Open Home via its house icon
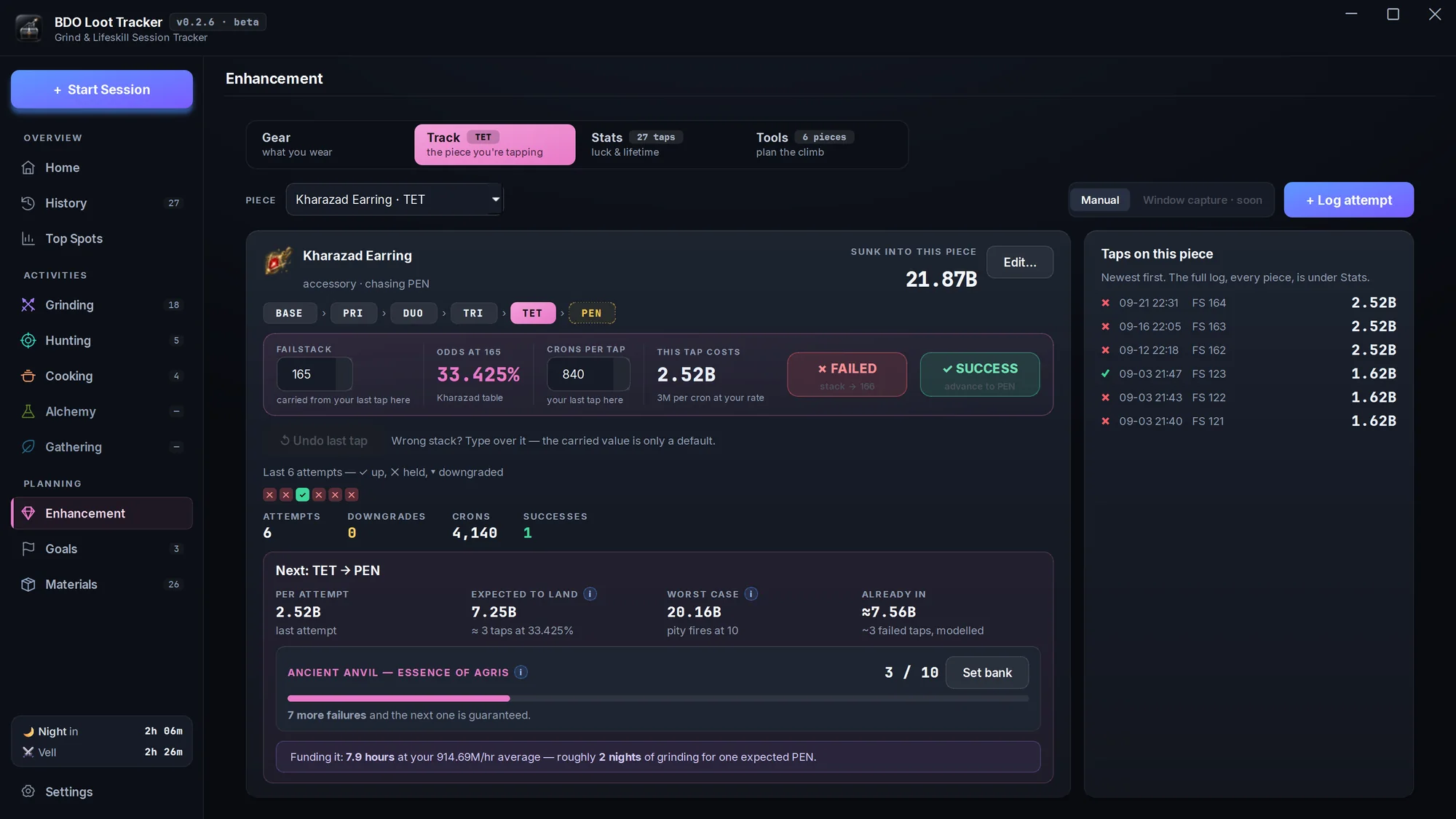Screen dimensions: 1456x819 (x=28, y=167)
